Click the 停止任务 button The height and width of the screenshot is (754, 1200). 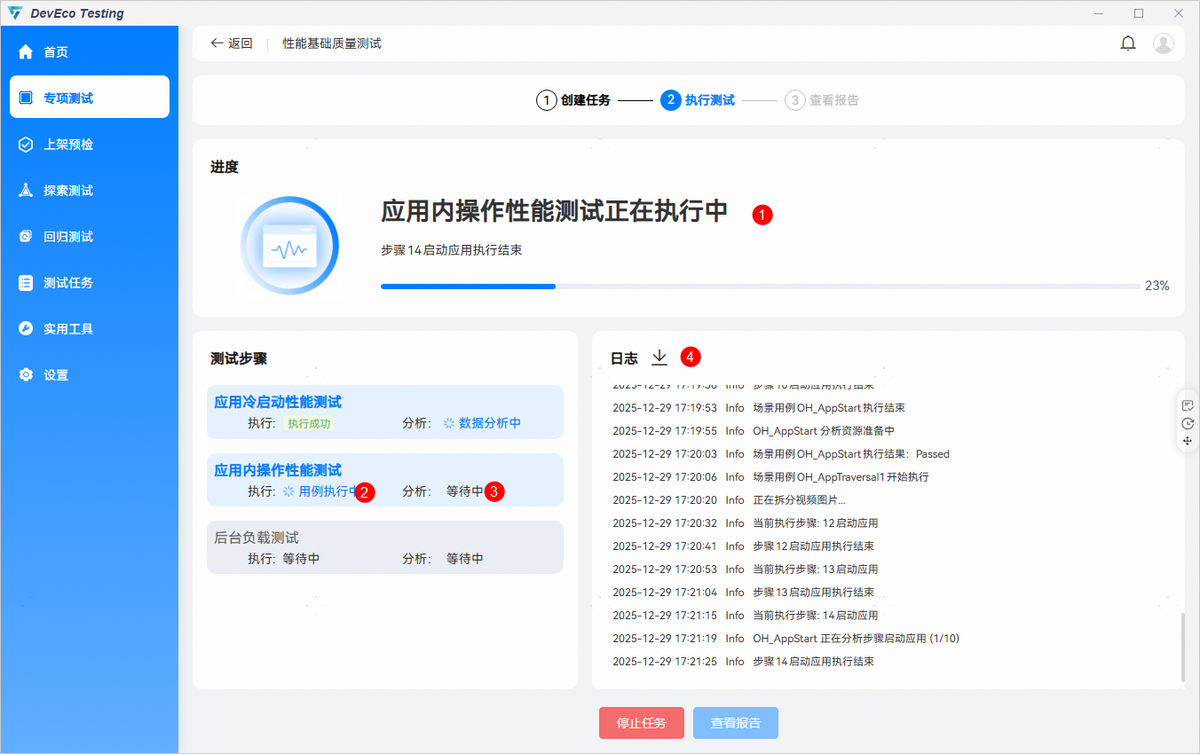point(642,722)
